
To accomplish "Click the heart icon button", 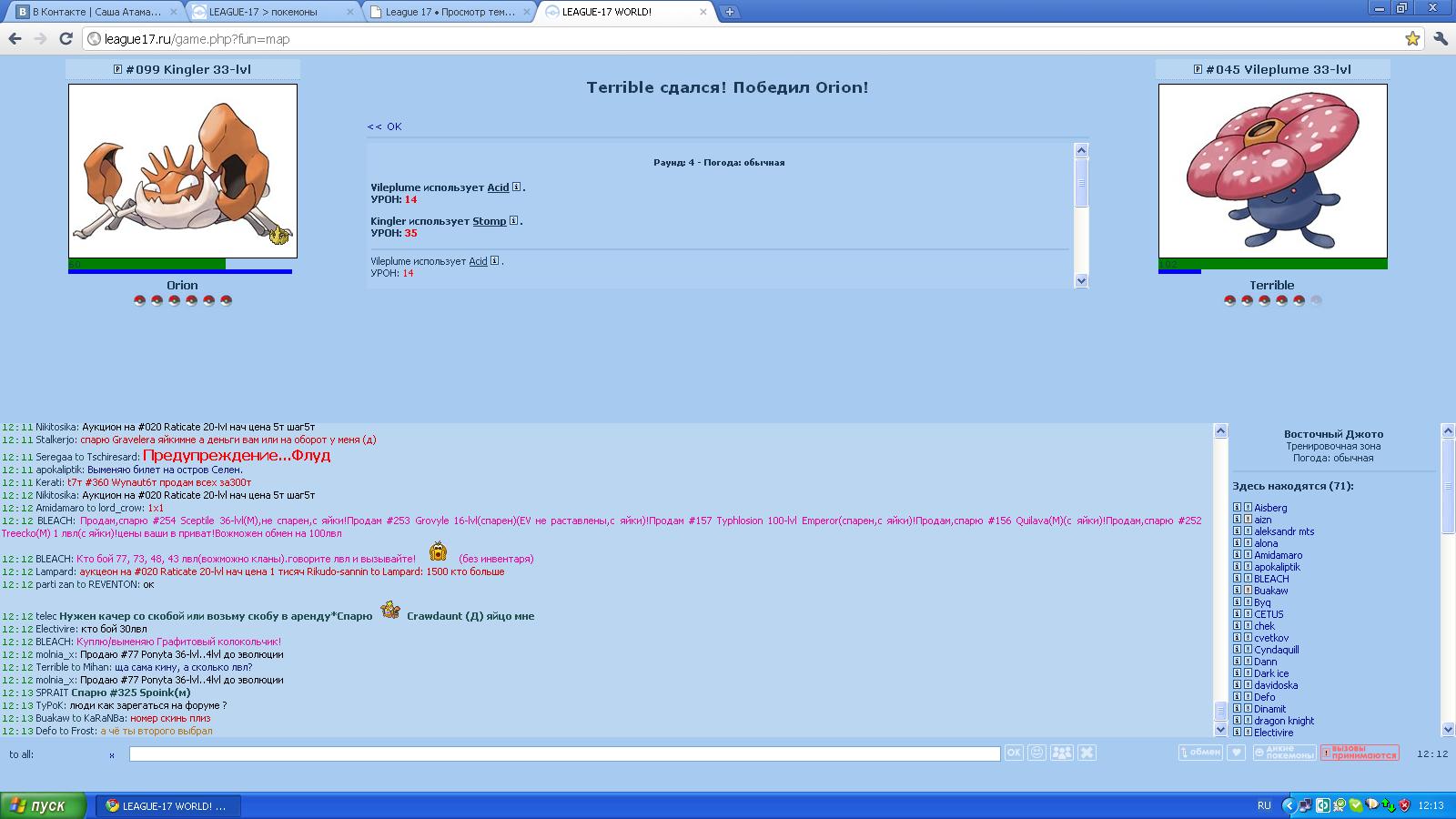I will coord(1236,753).
